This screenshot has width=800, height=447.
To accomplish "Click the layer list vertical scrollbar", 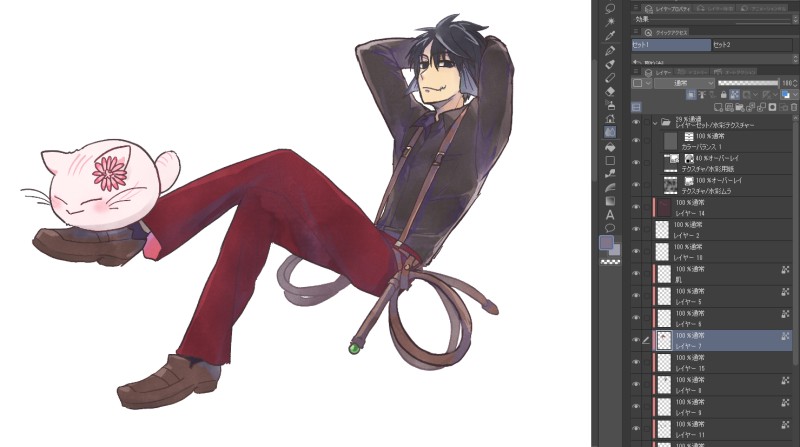I will click(x=796, y=245).
